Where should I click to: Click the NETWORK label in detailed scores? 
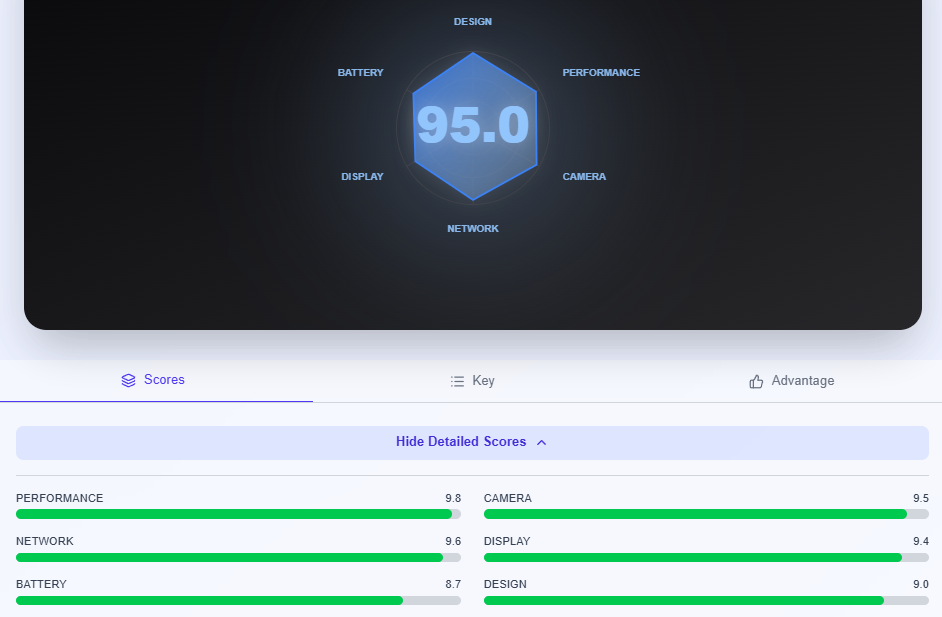coord(45,541)
